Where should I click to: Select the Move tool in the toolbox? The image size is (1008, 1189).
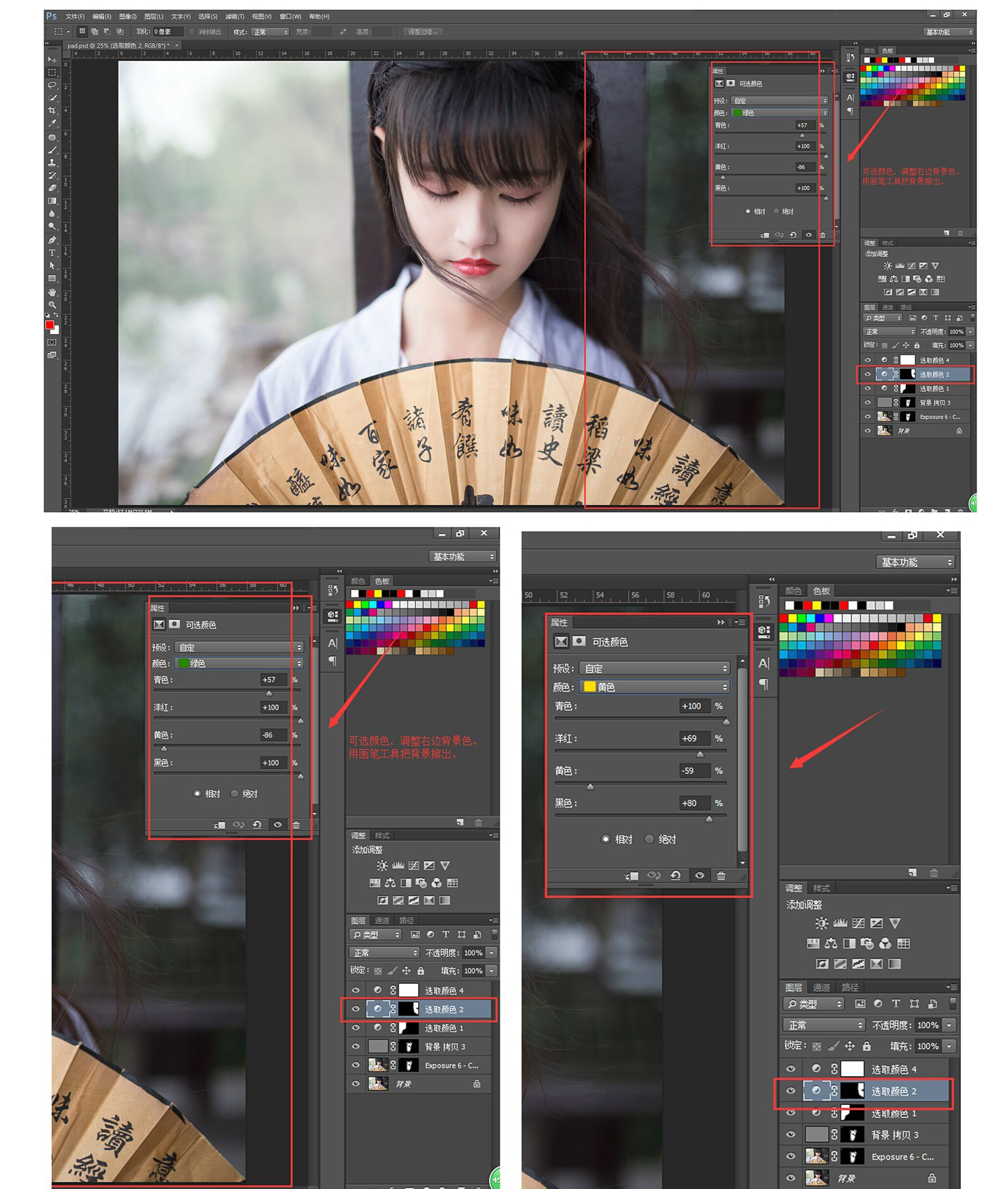pos(52,59)
